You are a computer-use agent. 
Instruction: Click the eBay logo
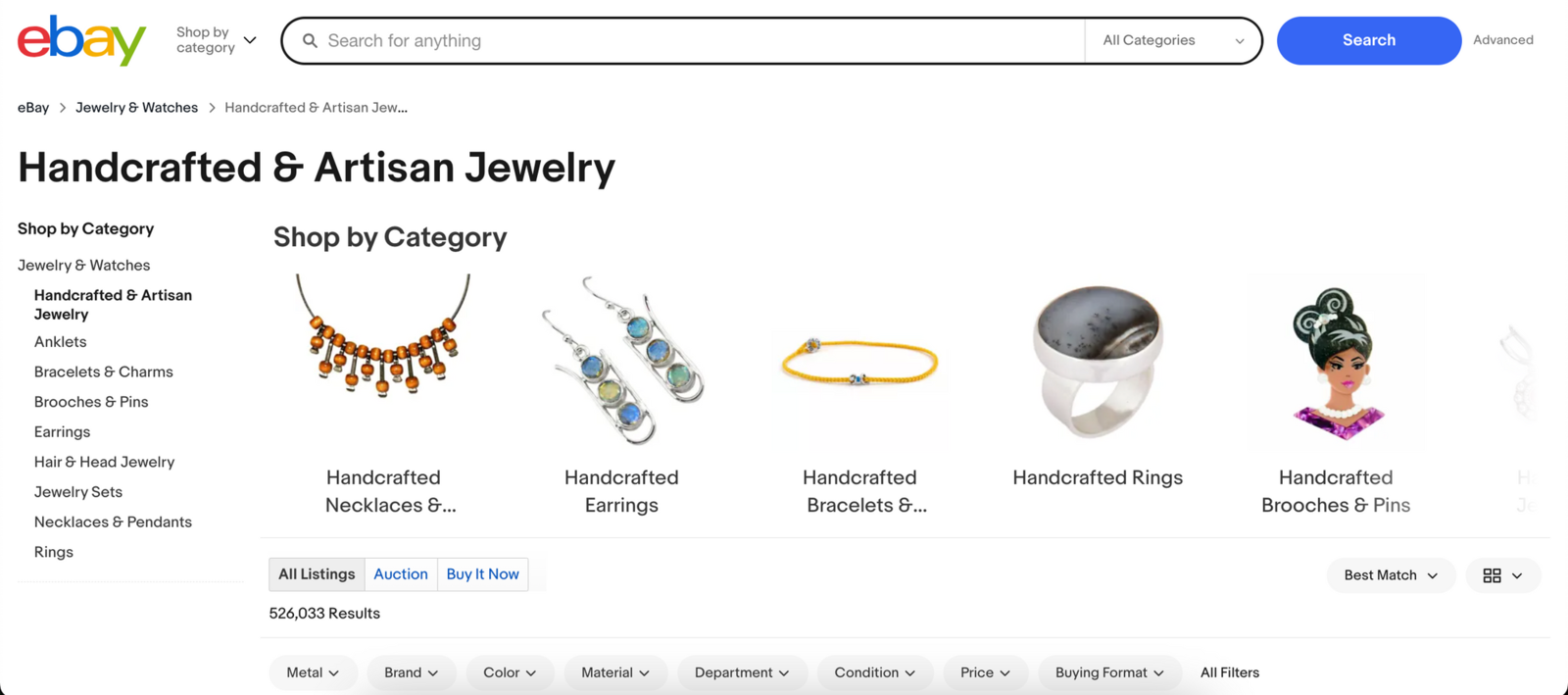coord(80,40)
